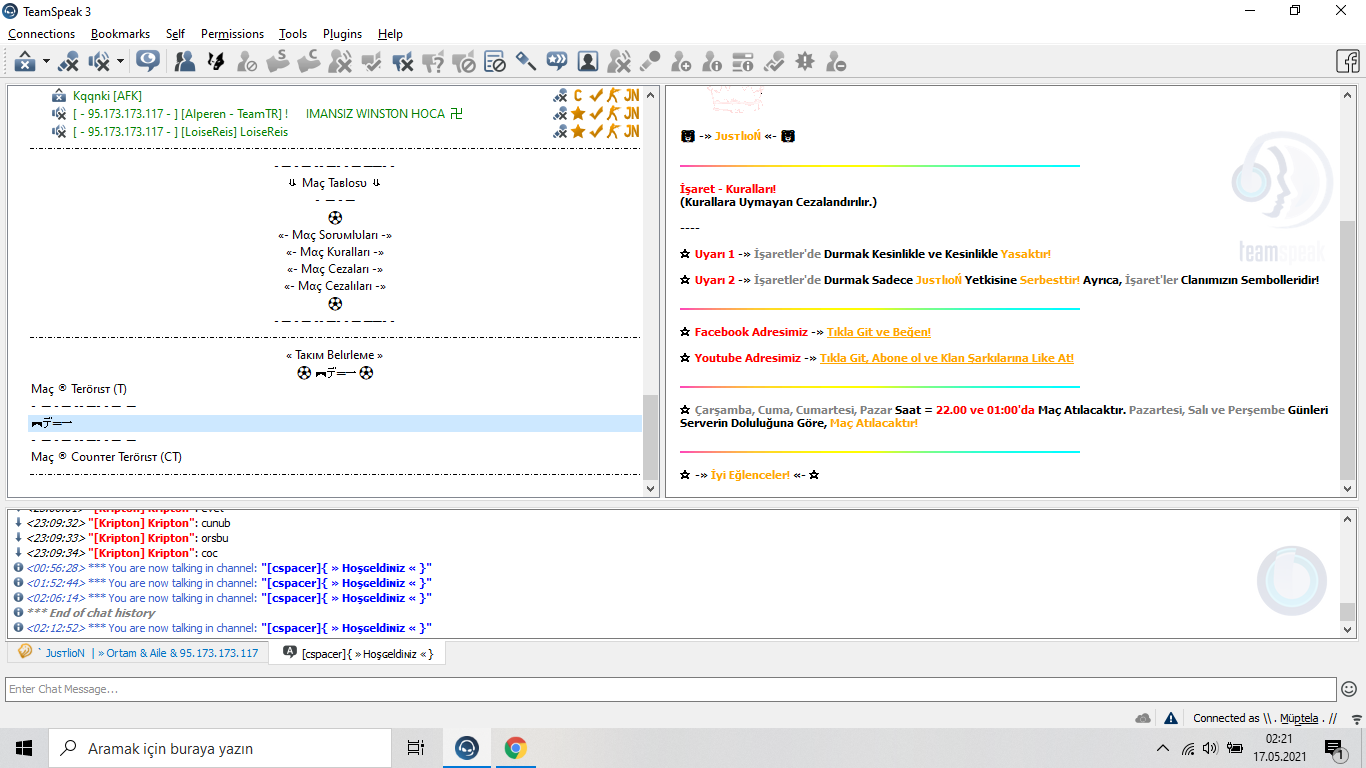This screenshot has width=1366, height=768.
Task: Click the person with info toolbar icon
Action: point(712,62)
